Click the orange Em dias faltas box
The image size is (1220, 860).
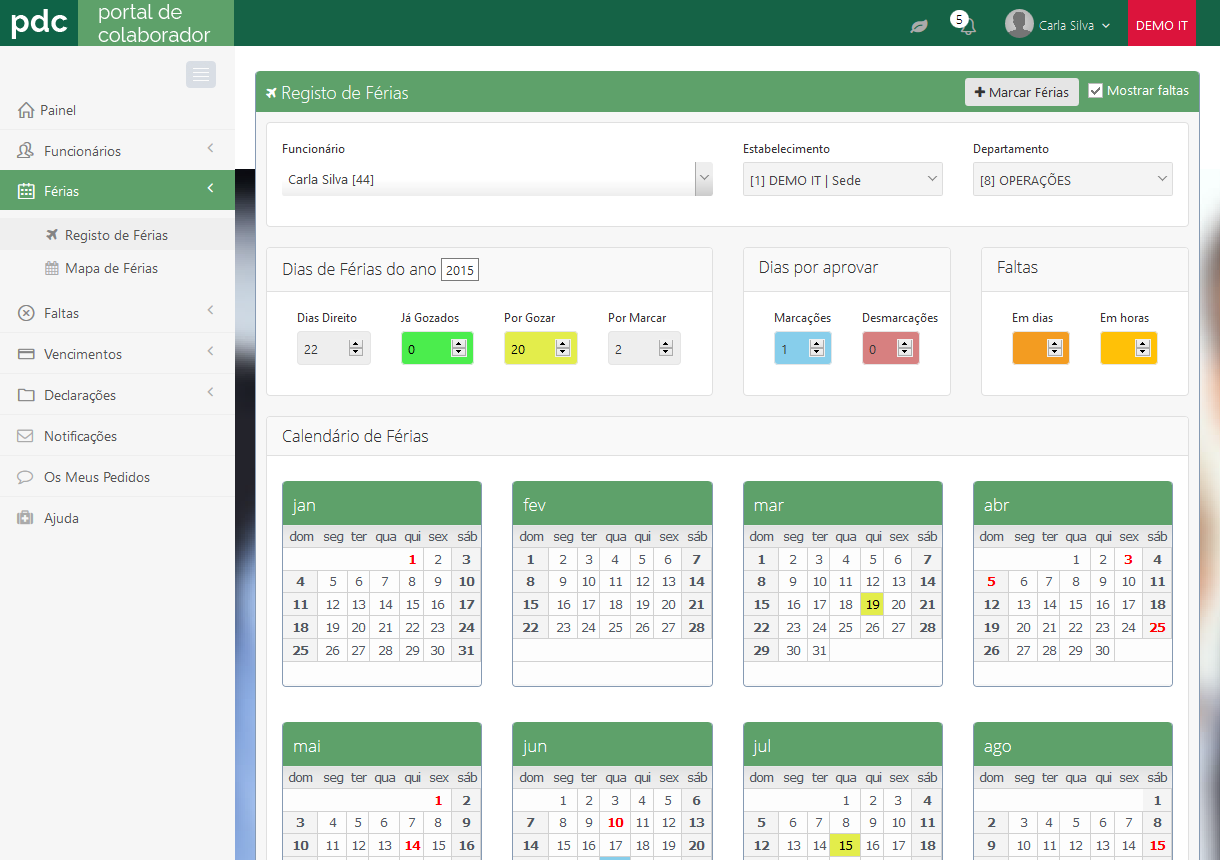pyautogui.click(x=1040, y=348)
